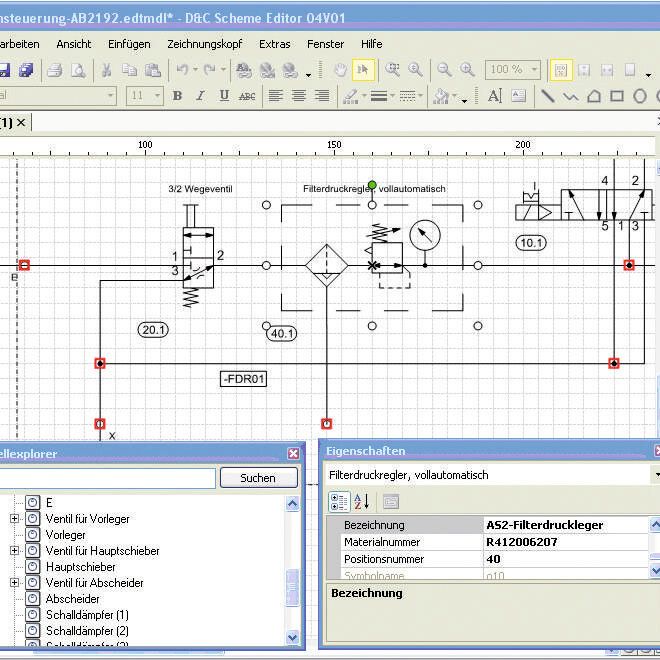Click the zoom in magnifier icon
The width and height of the screenshot is (660, 660).
pyautogui.click(x=468, y=70)
